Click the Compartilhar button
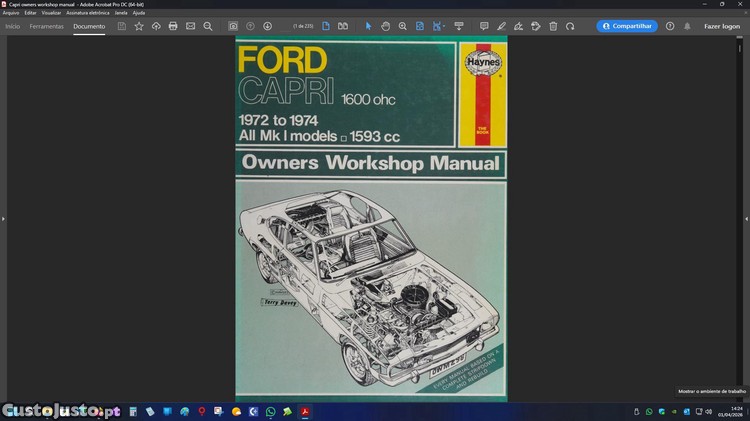750x421 pixels. coord(627,26)
